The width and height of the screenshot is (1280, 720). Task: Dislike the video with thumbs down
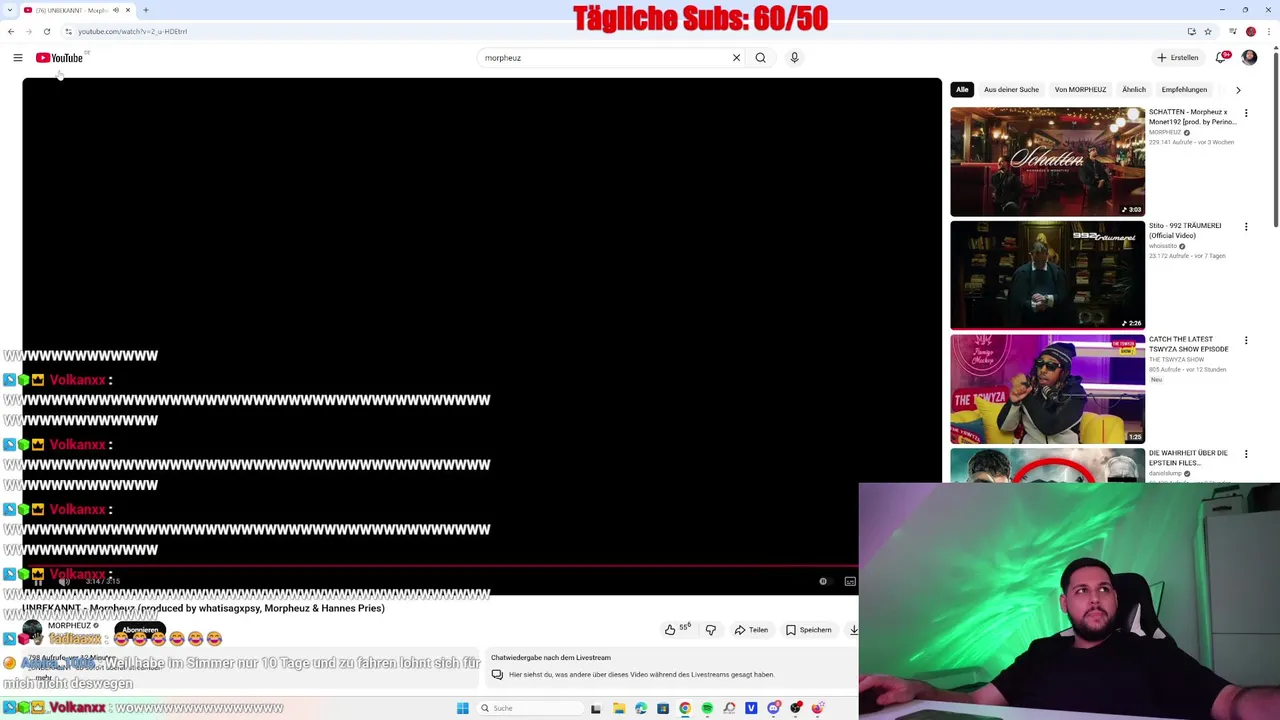[711, 630]
